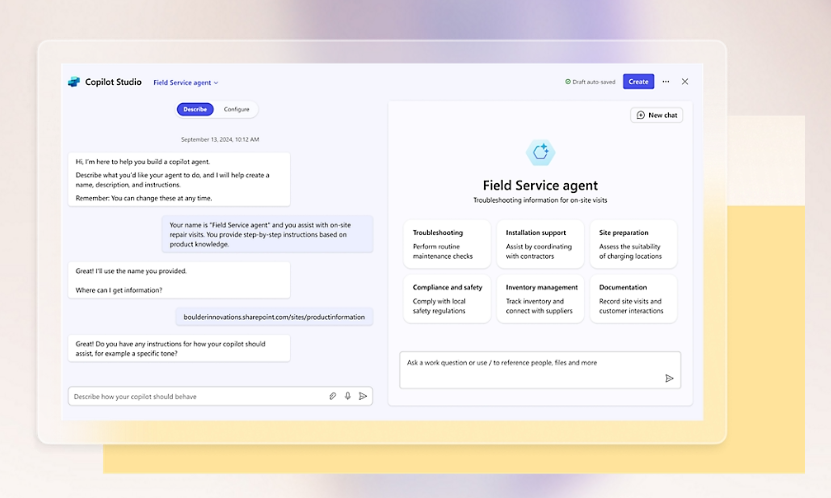Select the Installation support card

[x=540, y=244]
